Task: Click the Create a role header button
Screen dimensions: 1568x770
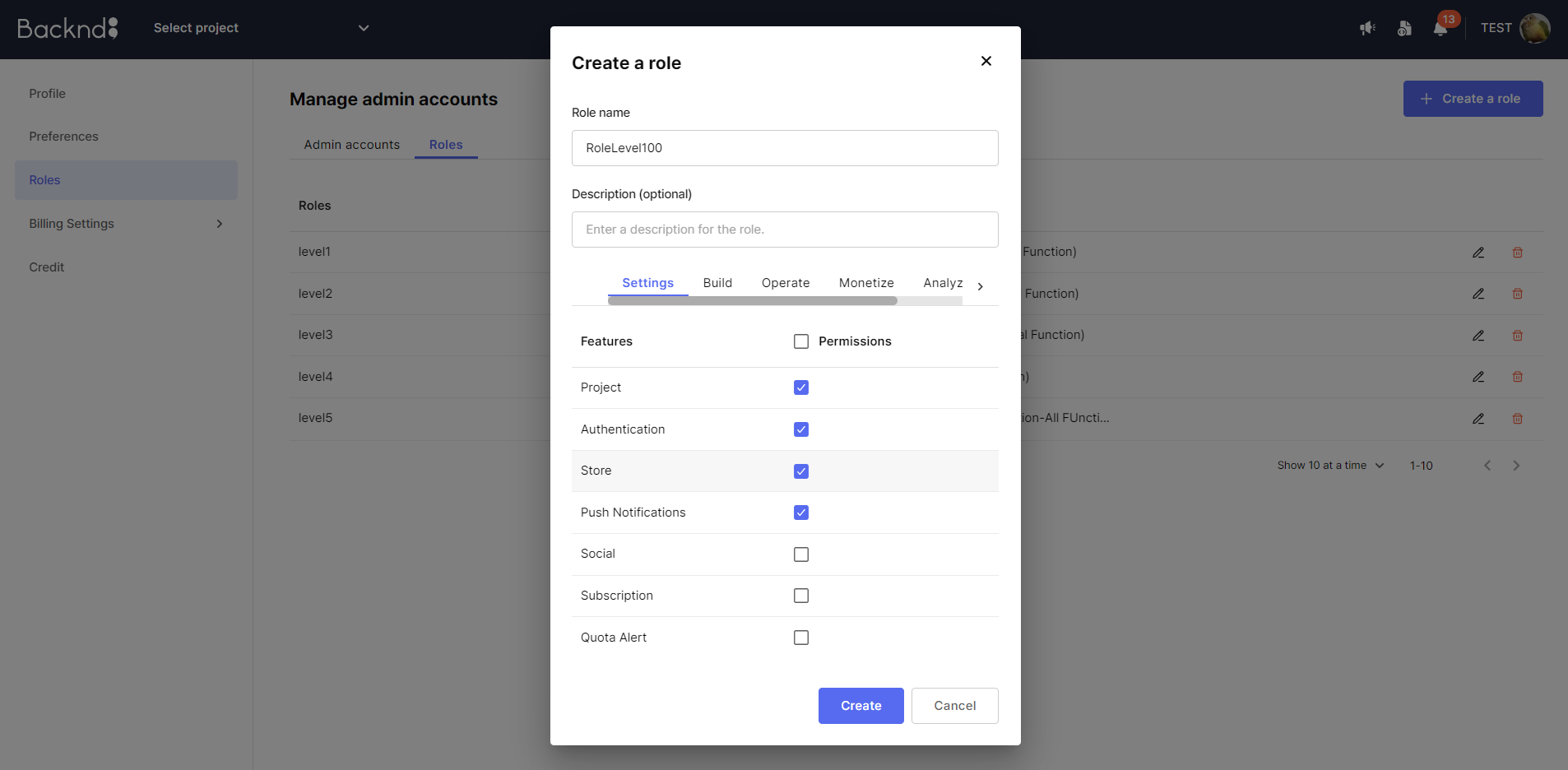Action: tap(1473, 99)
